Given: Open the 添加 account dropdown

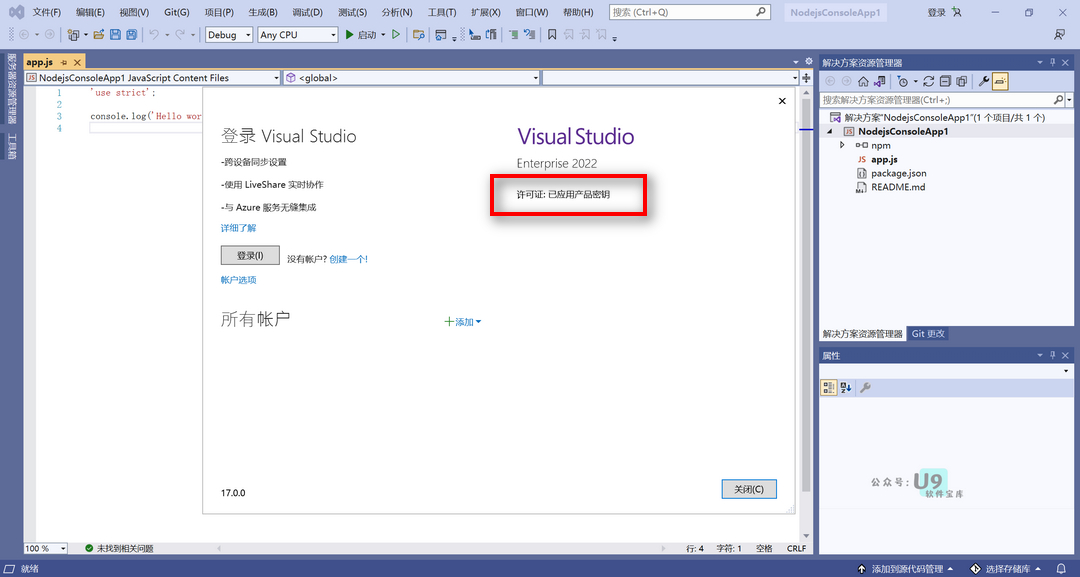Looking at the screenshot, I should [463, 322].
